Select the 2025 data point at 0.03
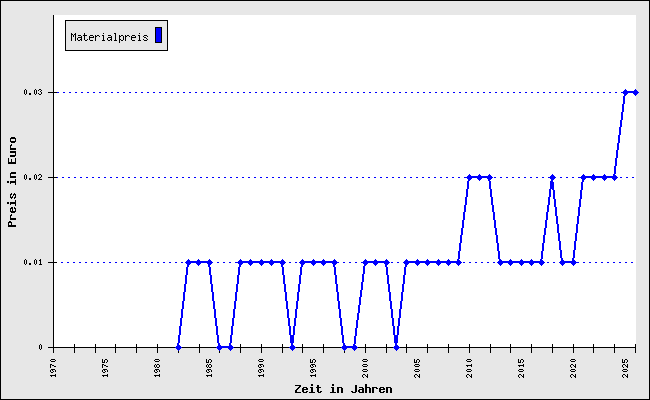The width and height of the screenshot is (650, 400). [x=625, y=92]
